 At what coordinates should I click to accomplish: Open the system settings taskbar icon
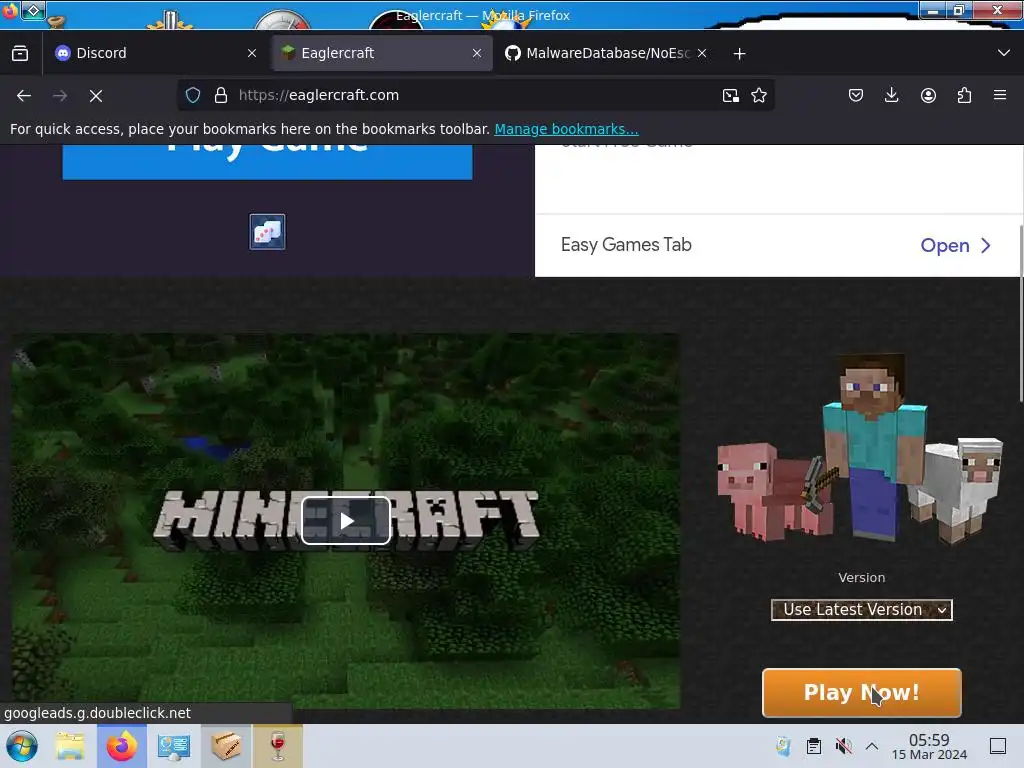[174, 746]
